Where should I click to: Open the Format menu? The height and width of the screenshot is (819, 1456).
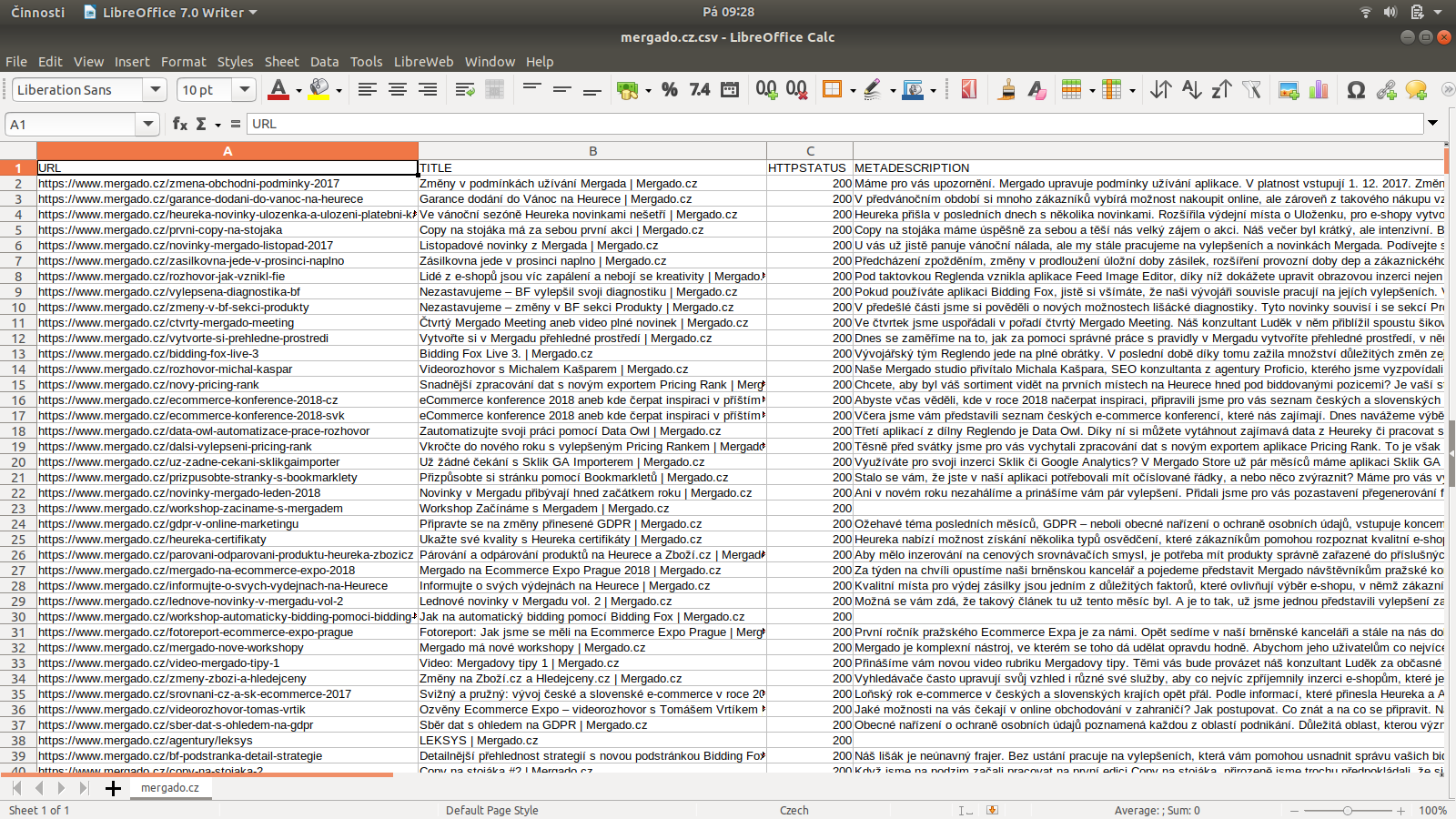[184, 62]
